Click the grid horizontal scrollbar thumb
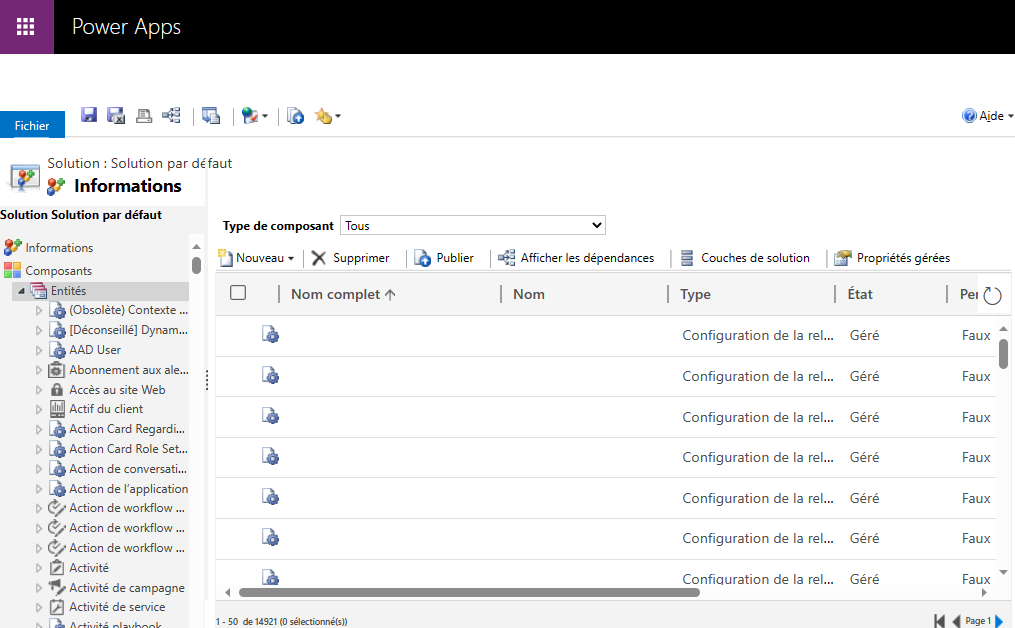Screen dimensions: 1015x628 point(469,592)
